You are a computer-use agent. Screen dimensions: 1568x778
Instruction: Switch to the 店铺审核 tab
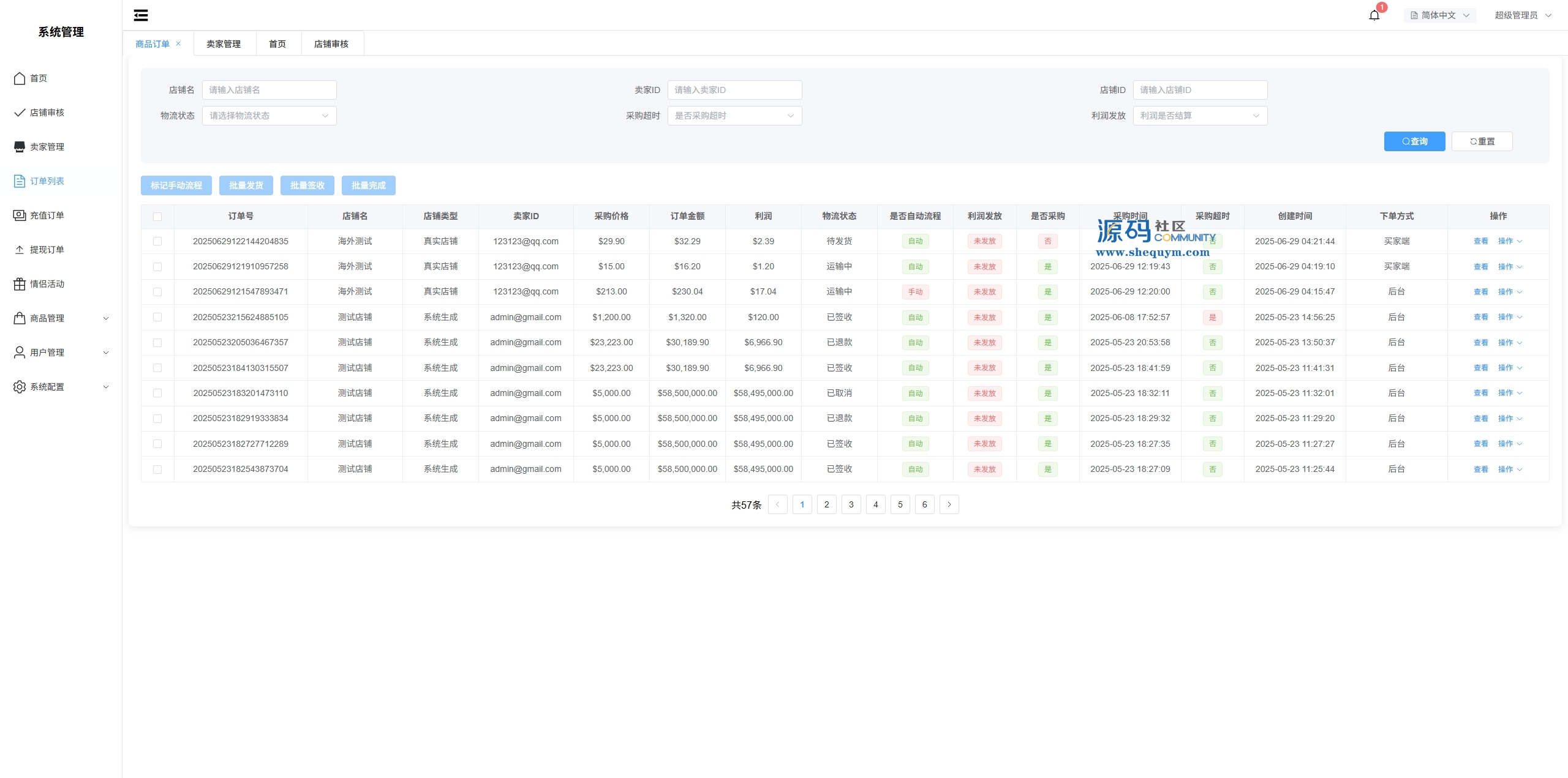331,44
